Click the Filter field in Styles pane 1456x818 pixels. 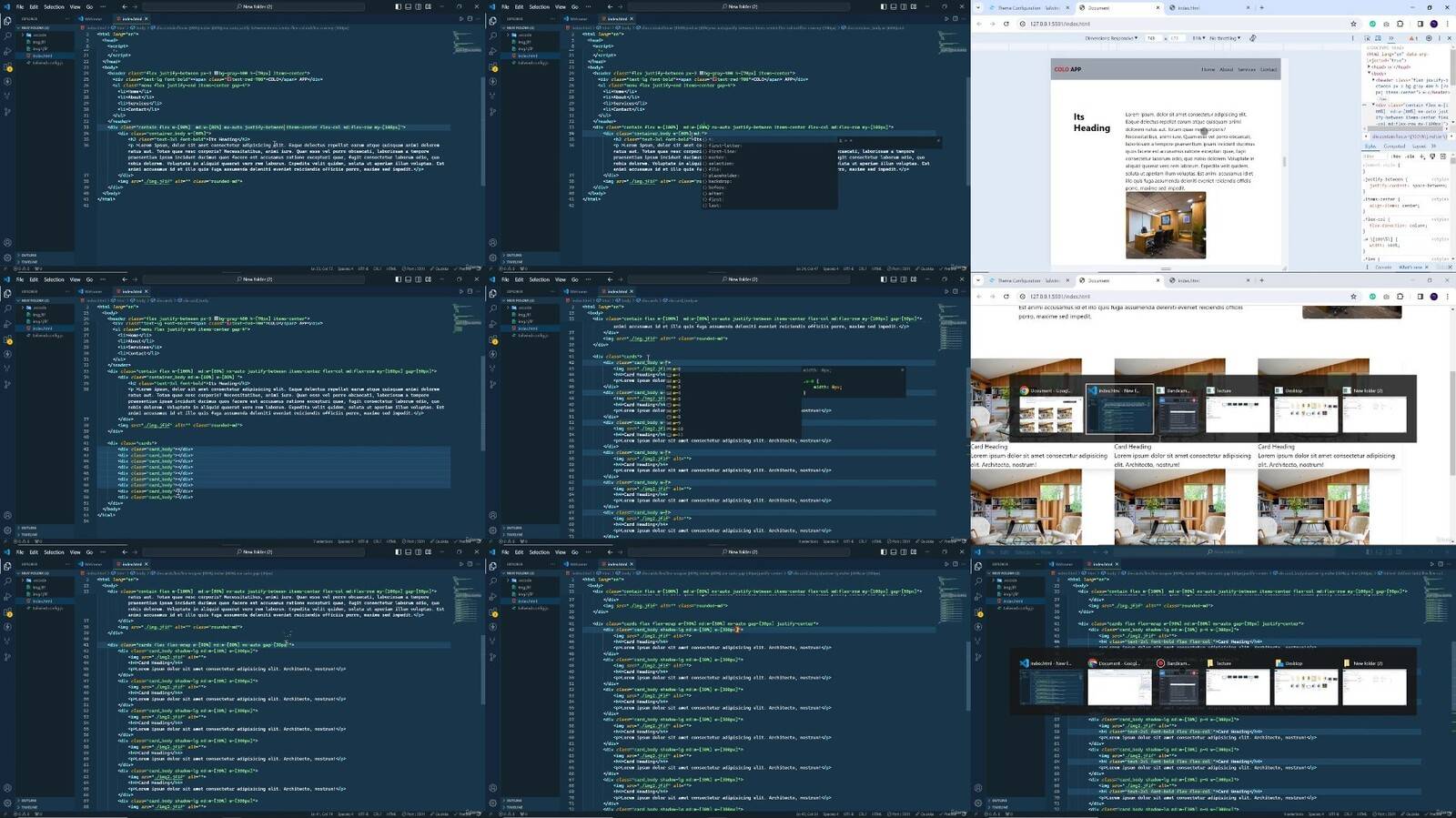[x=1372, y=157]
